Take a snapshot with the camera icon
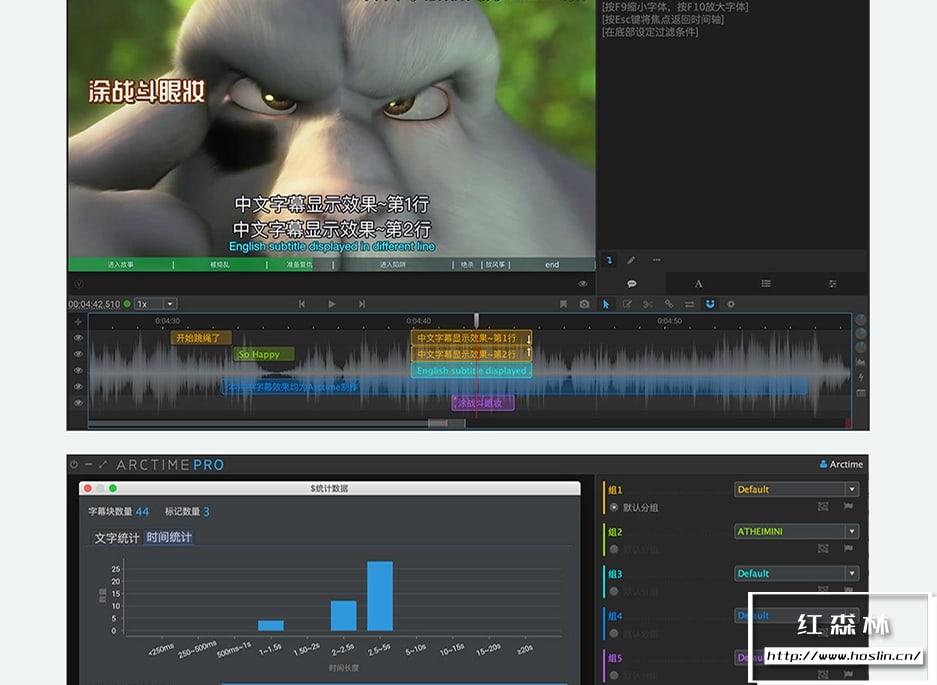The width and height of the screenshot is (937, 685). [584, 304]
